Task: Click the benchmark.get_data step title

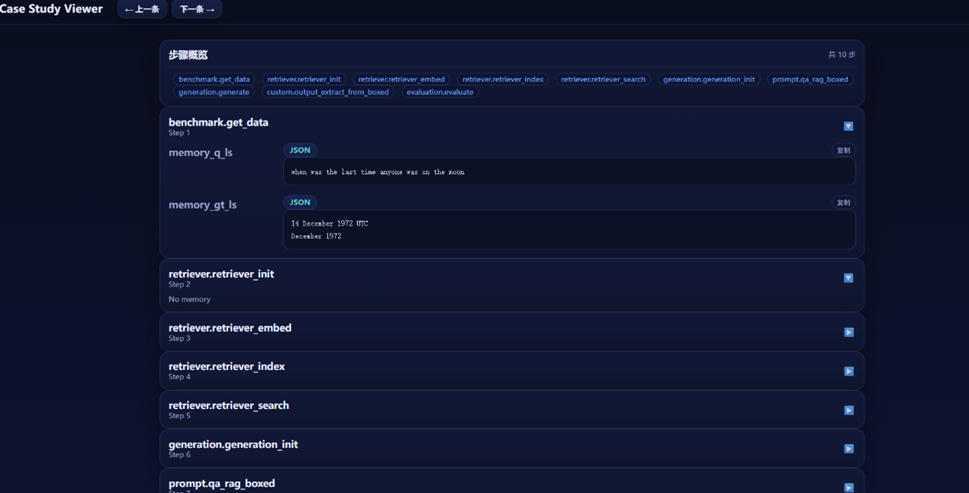Action: point(218,122)
